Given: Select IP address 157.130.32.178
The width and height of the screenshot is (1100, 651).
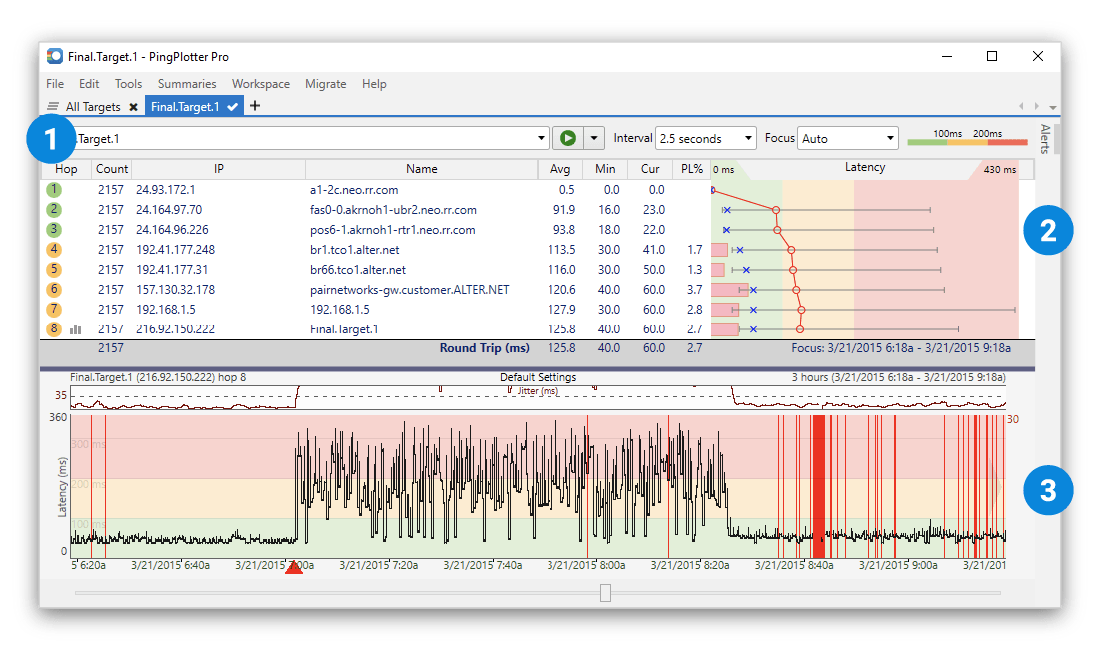Looking at the screenshot, I should [175, 290].
